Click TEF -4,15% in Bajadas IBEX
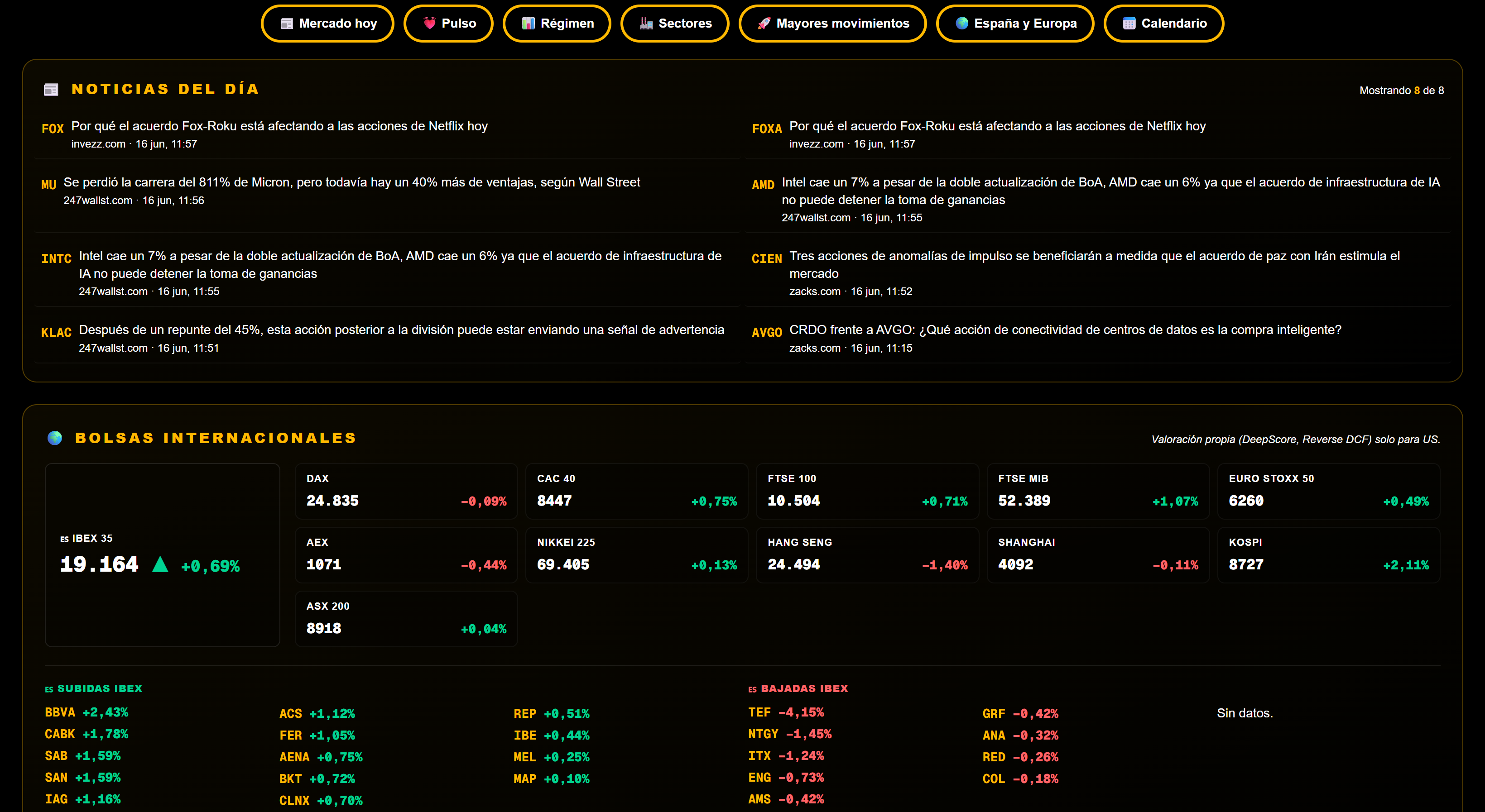 pos(786,712)
